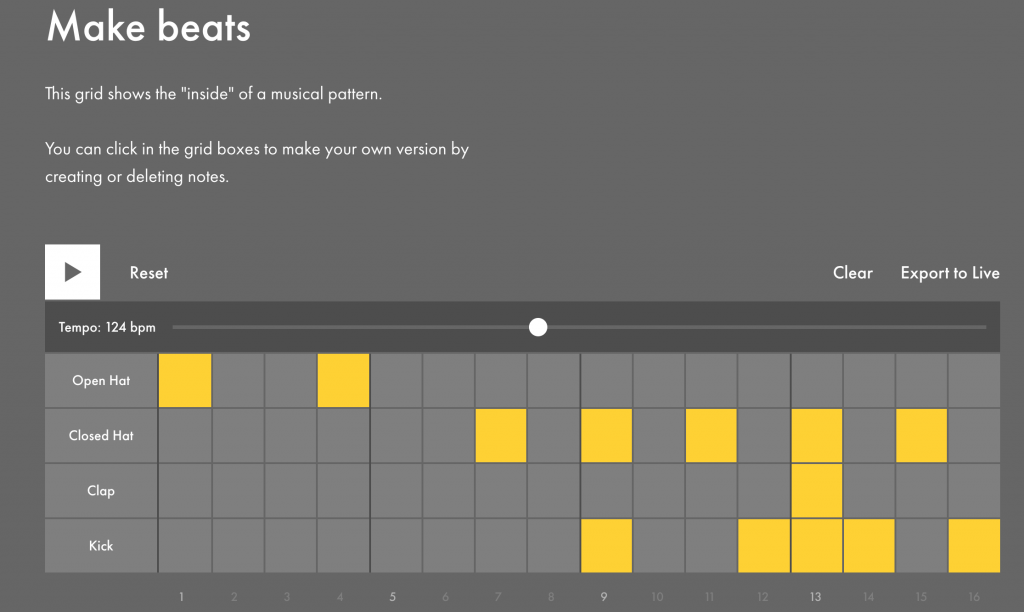Image resolution: width=1024 pixels, height=612 pixels.
Task: Toggle off Closed Hat step 15
Action: coord(921,435)
